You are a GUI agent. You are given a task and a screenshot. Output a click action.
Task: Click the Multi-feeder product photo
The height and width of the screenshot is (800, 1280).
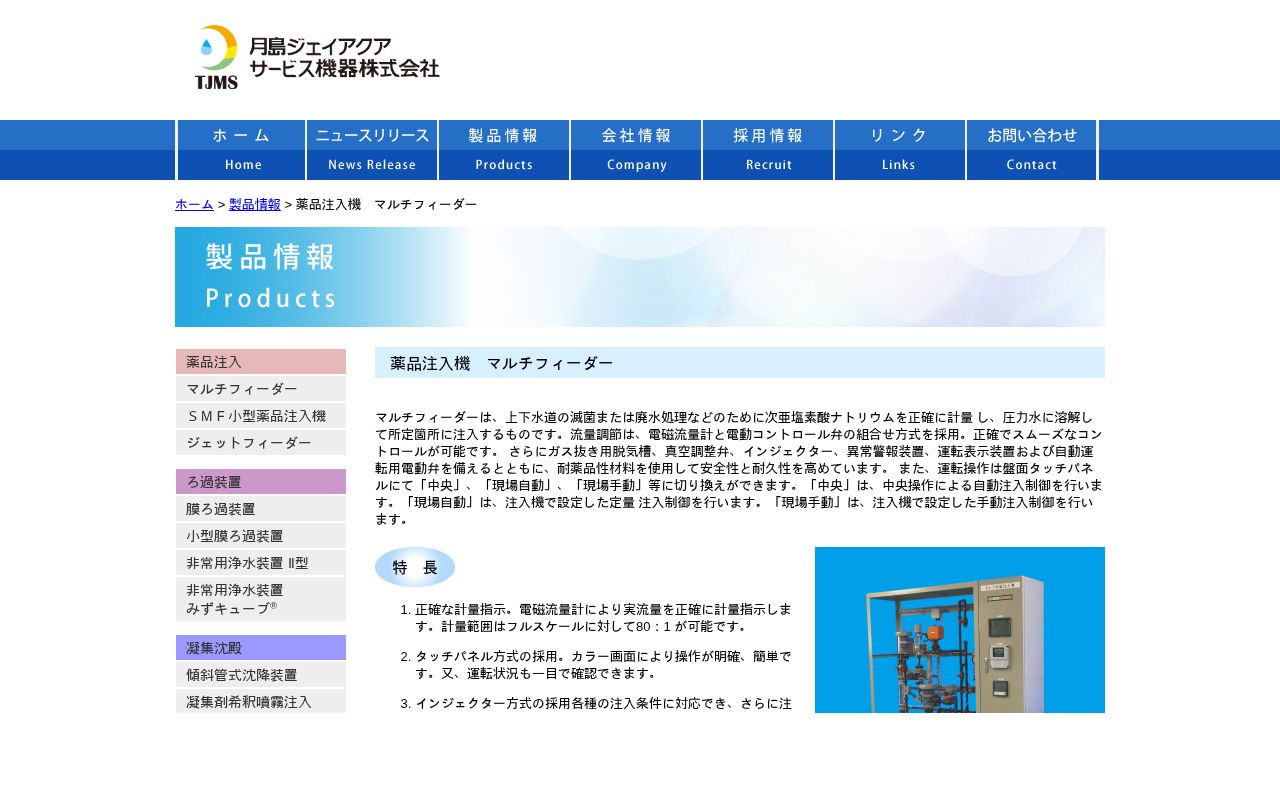pos(959,630)
